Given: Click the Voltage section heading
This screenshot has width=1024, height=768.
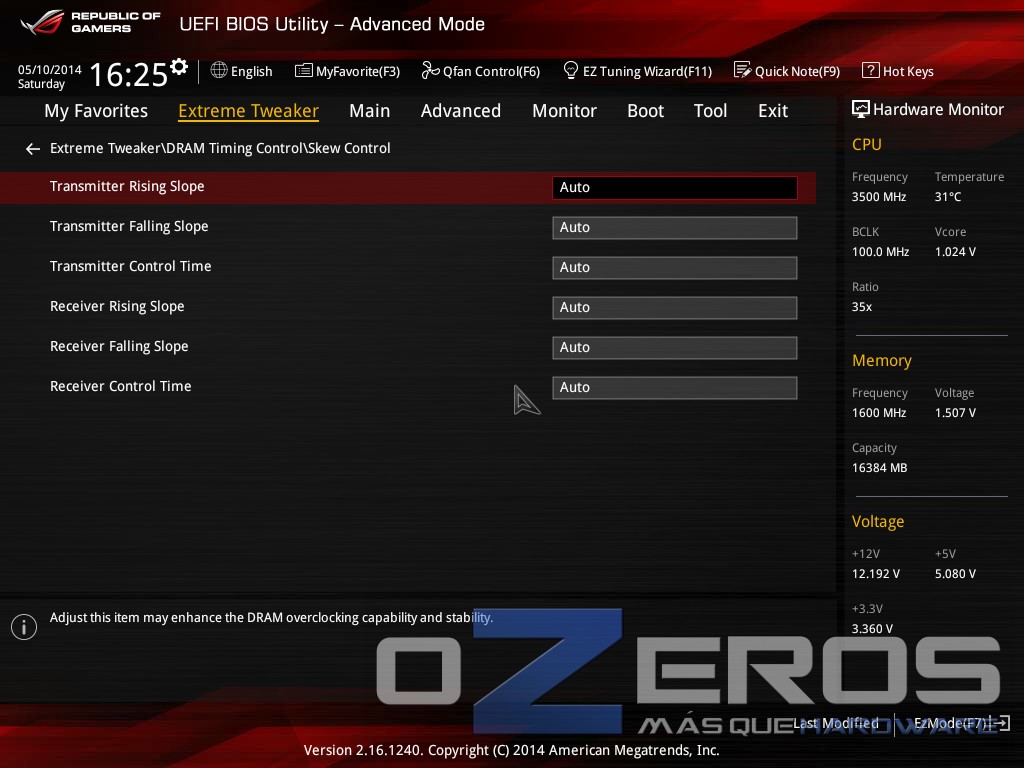Looking at the screenshot, I should [878, 522].
